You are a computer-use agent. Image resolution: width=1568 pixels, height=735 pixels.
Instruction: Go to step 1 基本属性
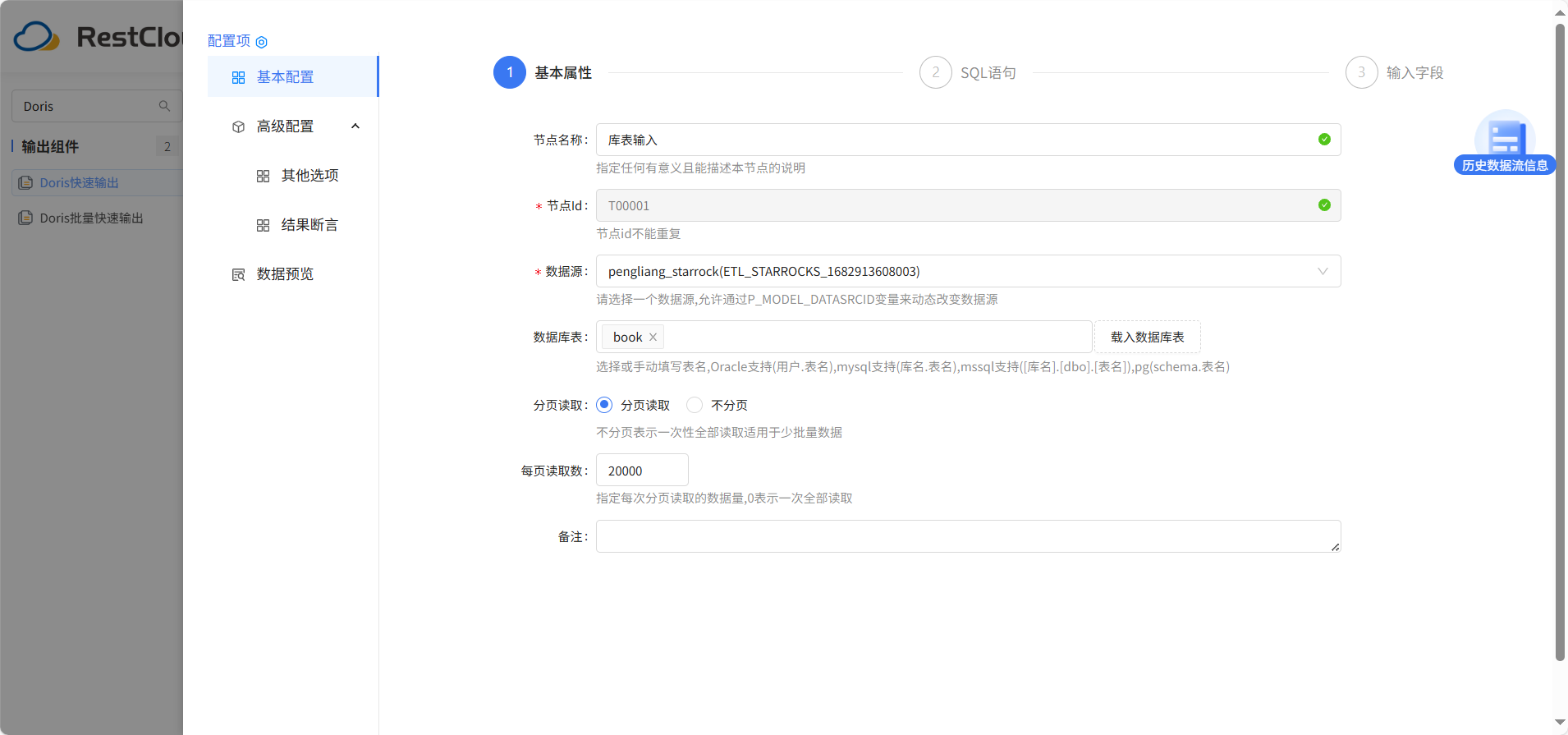(x=543, y=72)
